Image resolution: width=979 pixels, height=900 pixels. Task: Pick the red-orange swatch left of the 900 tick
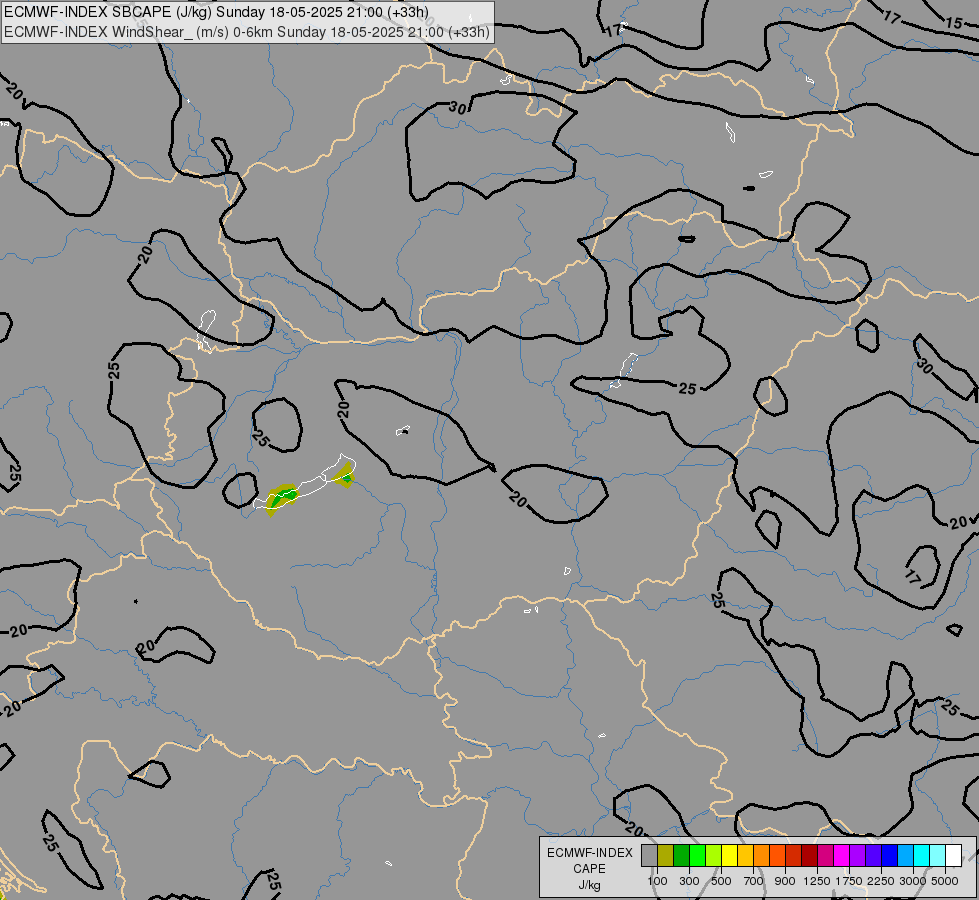tap(777, 856)
